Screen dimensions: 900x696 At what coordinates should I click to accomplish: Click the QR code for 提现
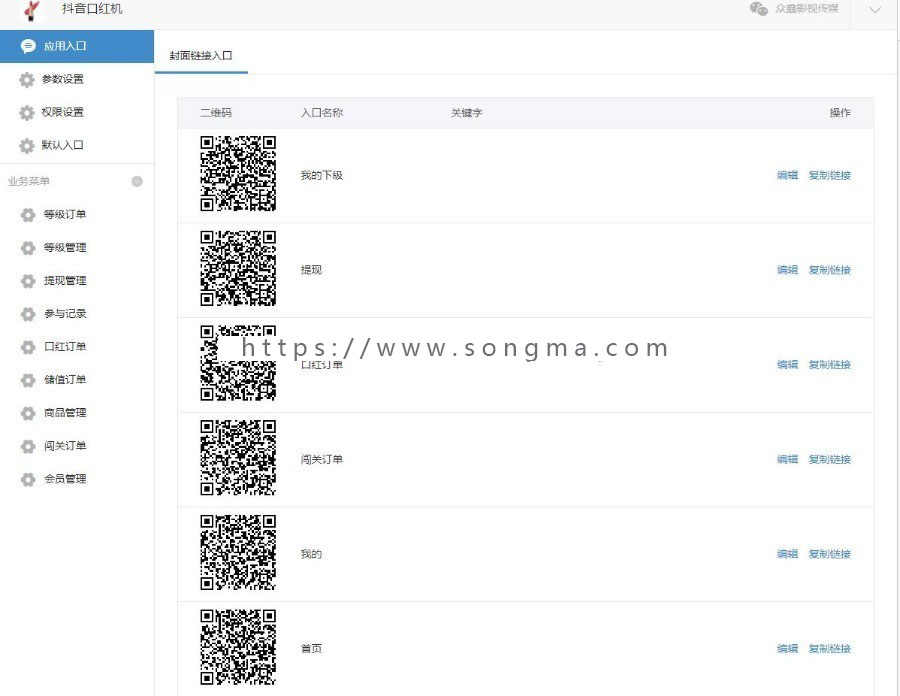click(x=238, y=268)
